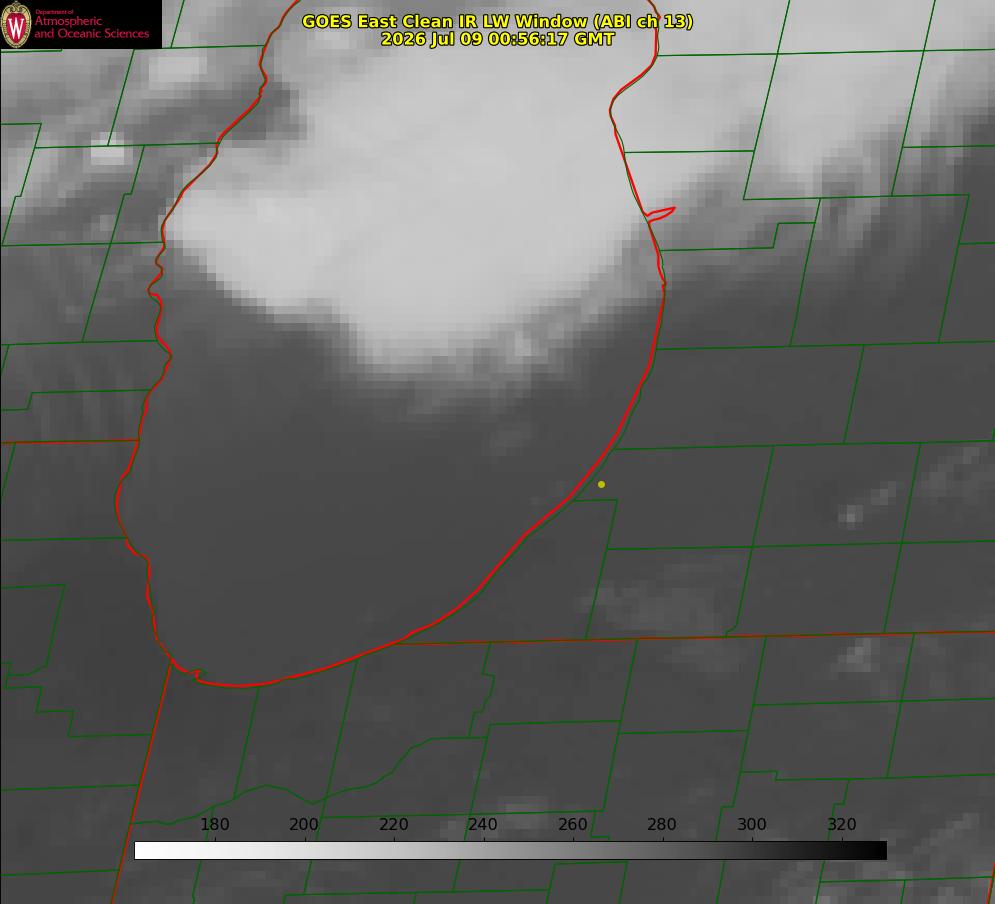Viewport: 995px width, 904px height.
Task: Click the 320 tick label on colorbar
Action: (842, 824)
